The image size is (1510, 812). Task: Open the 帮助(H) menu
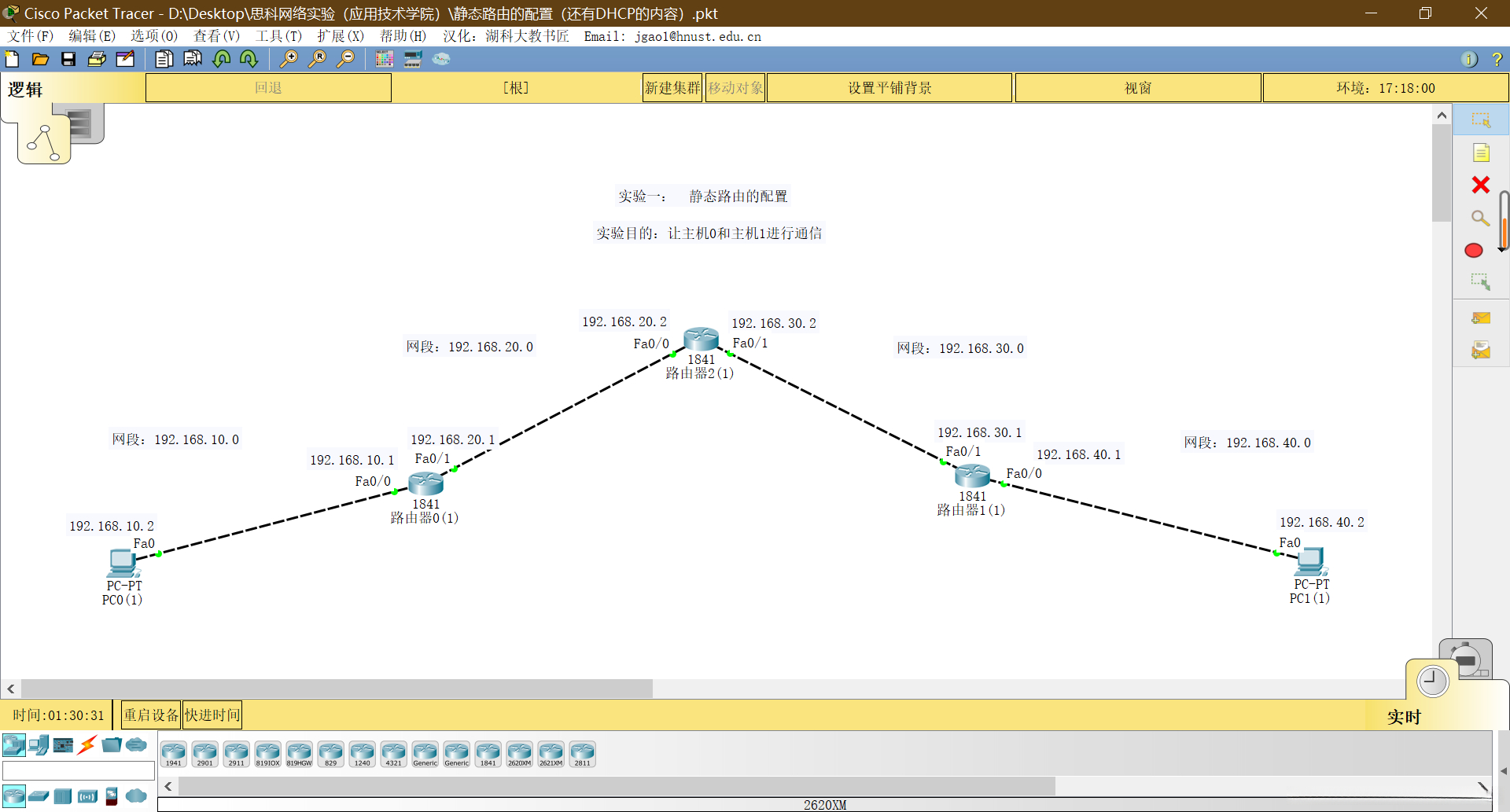(x=403, y=36)
